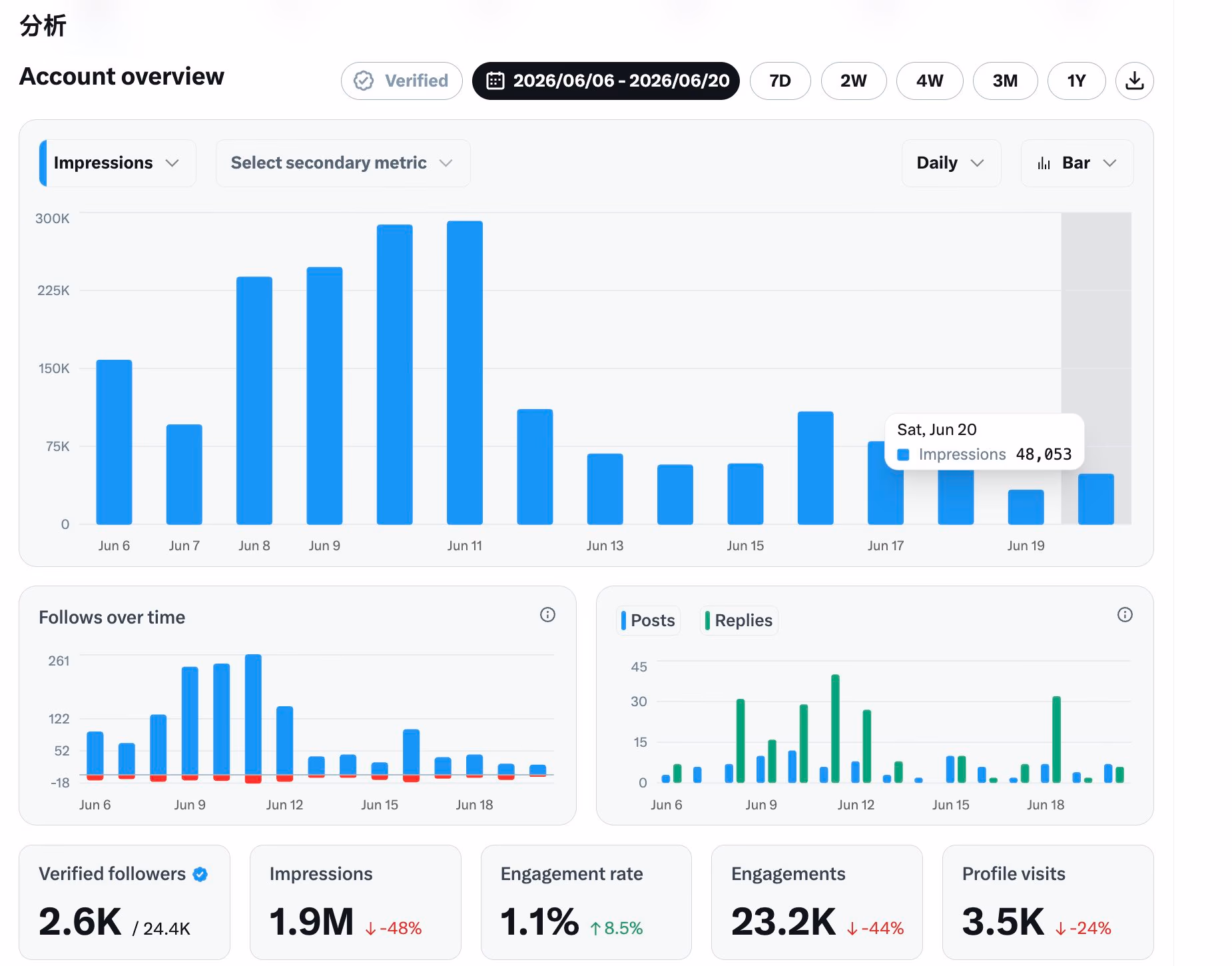Viewport: 1232px width, 966px height.
Task: Click the Verified checkmark badge icon
Action: click(x=364, y=81)
